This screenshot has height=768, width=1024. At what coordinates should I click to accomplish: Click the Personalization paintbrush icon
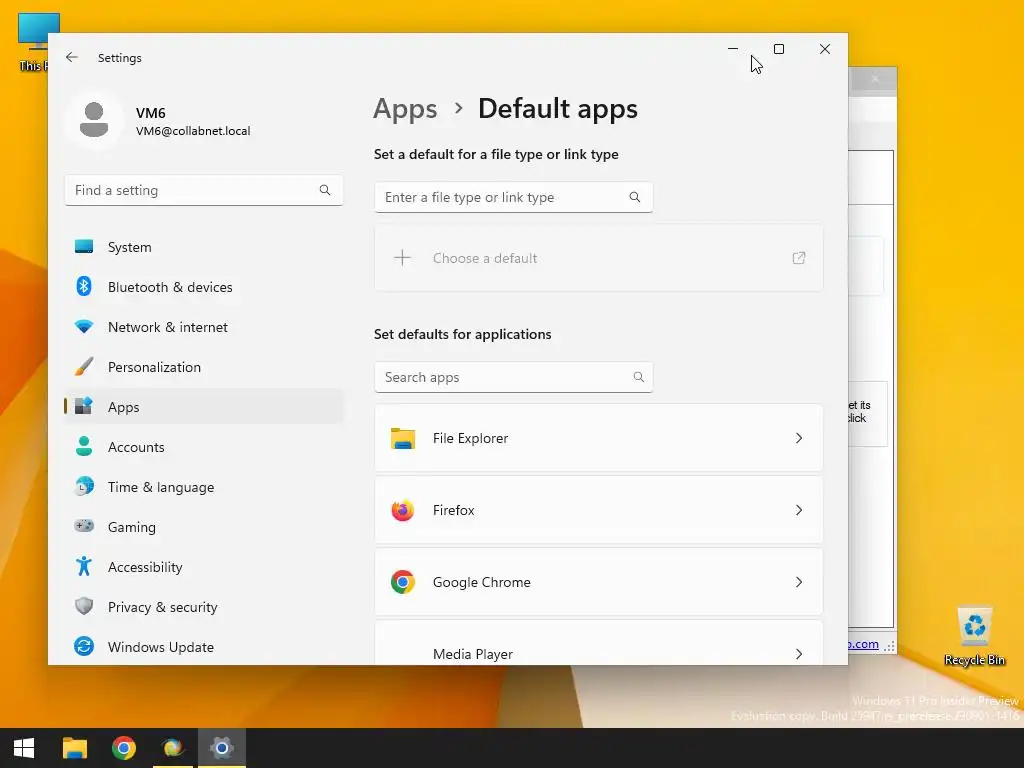pyautogui.click(x=84, y=366)
